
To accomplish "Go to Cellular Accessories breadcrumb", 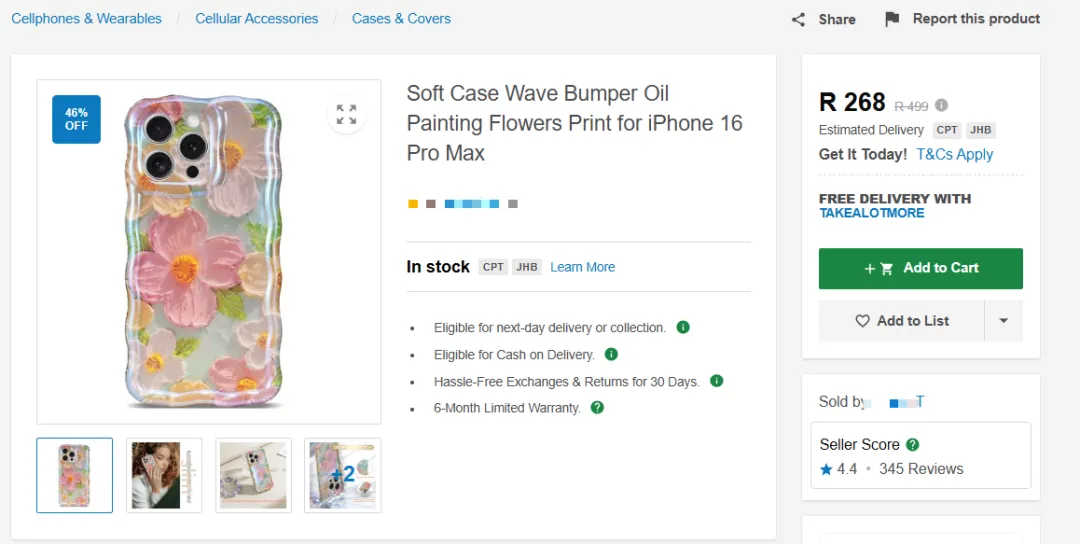I will [x=257, y=19].
